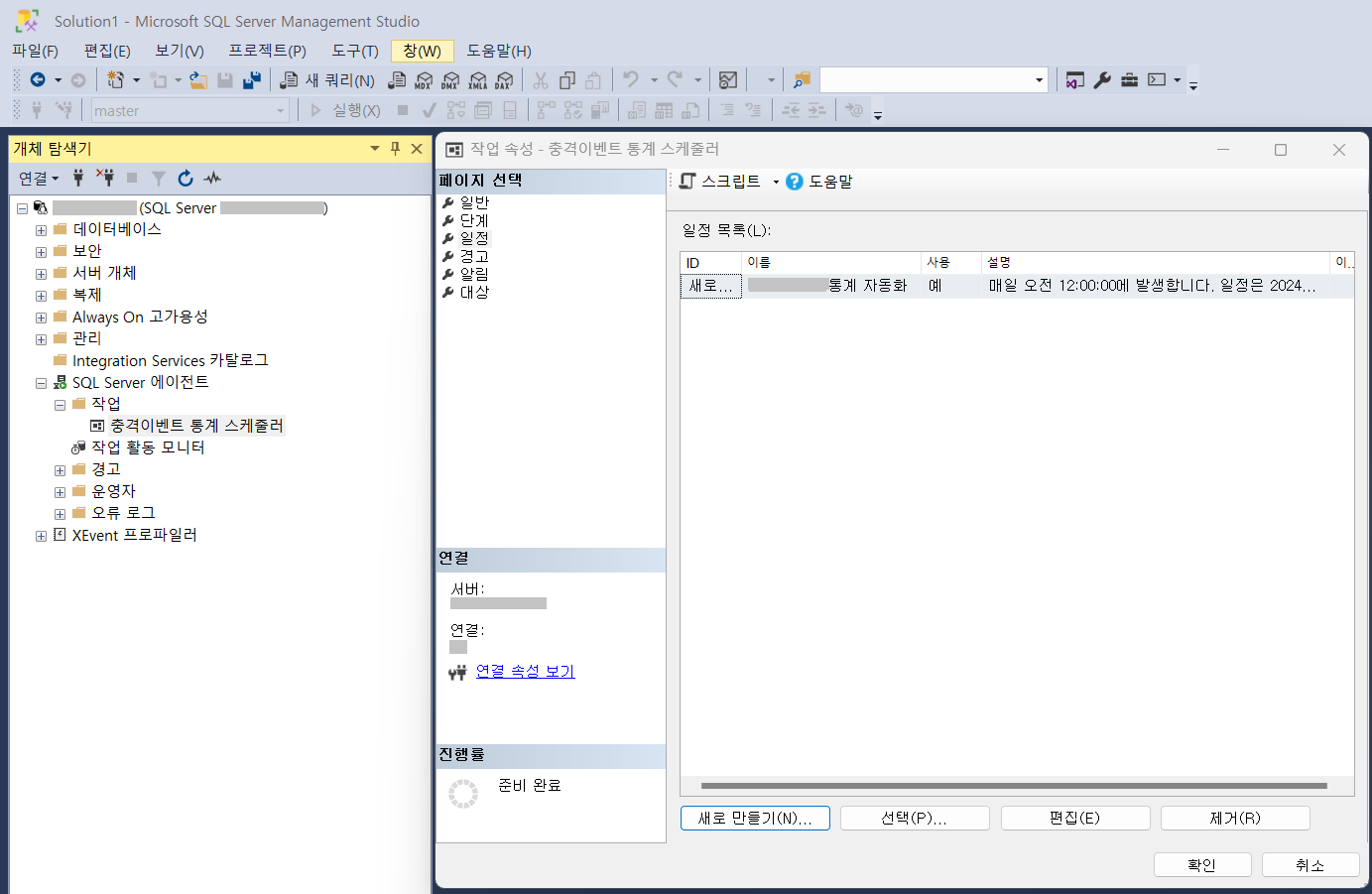Click the 확인 button

tap(1202, 865)
